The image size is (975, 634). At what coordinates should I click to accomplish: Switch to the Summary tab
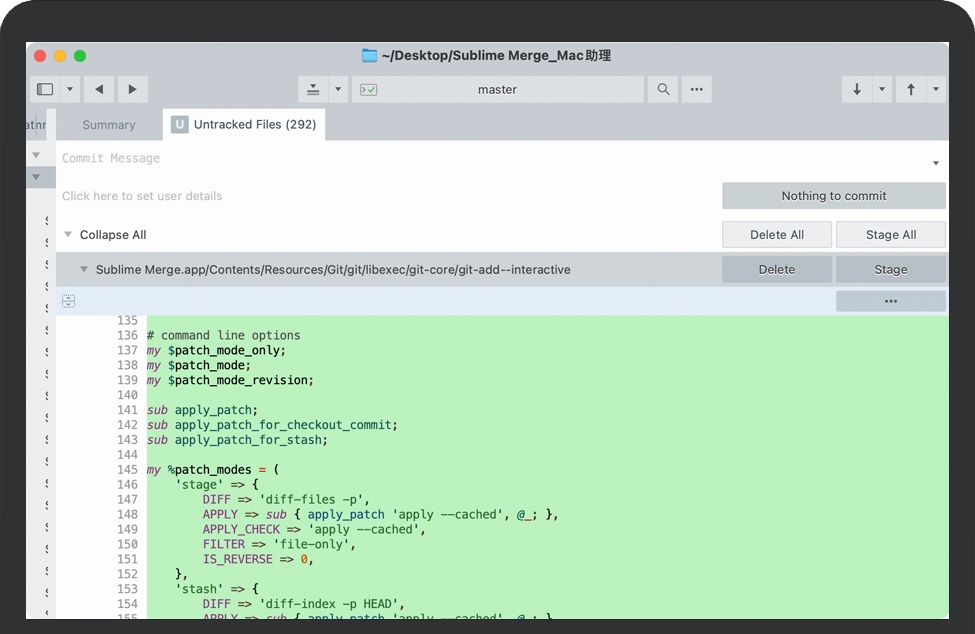[x=109, y=125]
